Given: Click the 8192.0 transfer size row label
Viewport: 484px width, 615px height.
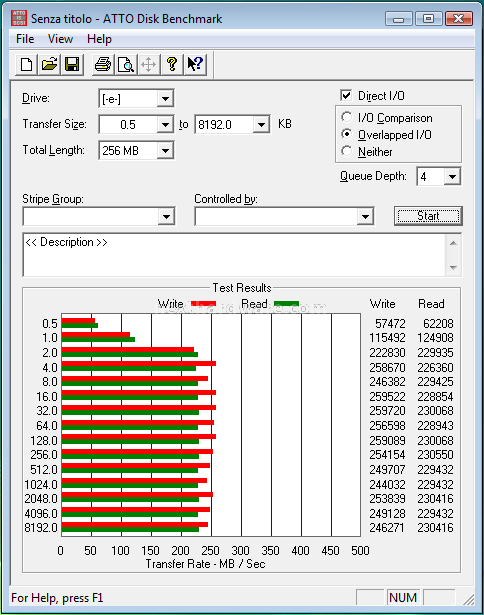Looking at the screenshot, I should click(41, 528).
